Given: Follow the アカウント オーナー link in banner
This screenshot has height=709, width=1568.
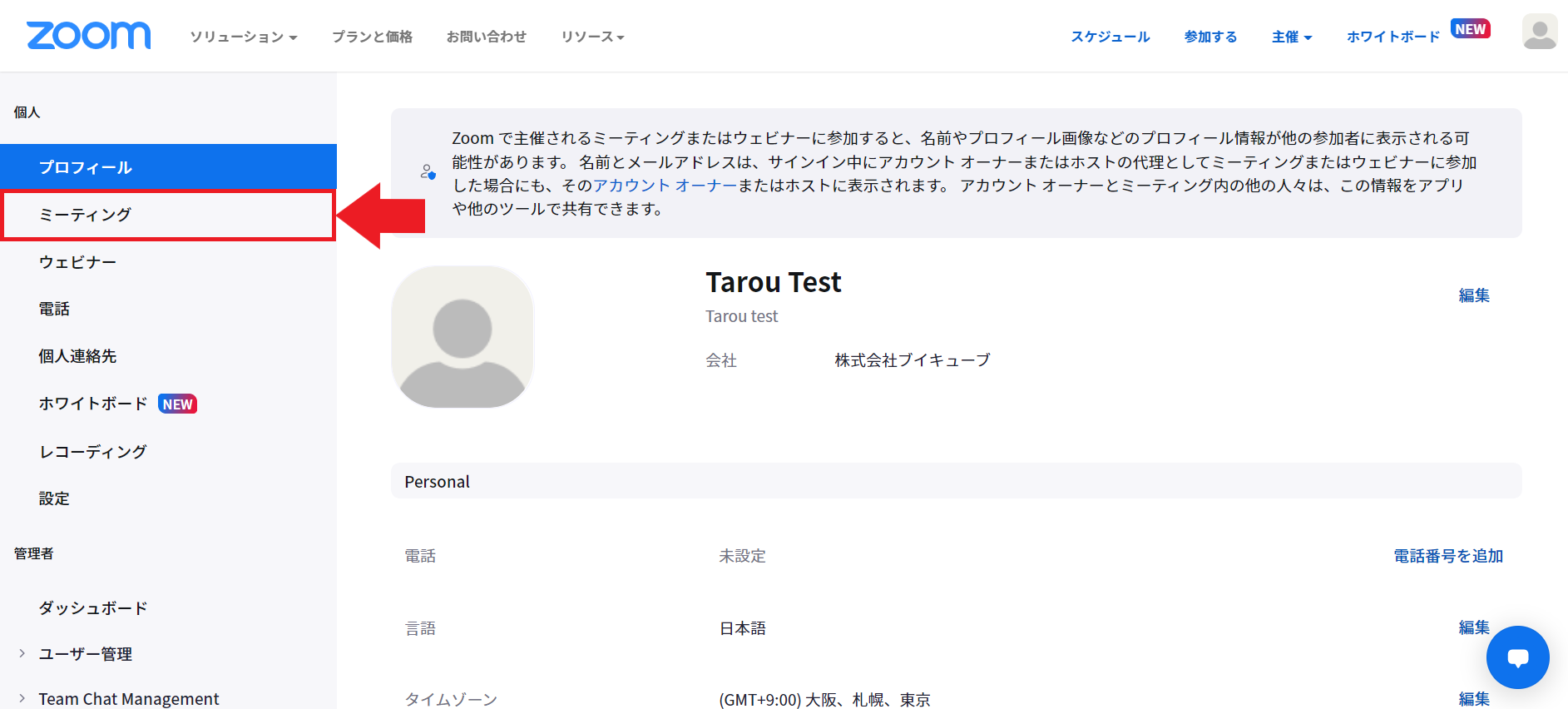Looking at the screenshot, I should (665, 186).
